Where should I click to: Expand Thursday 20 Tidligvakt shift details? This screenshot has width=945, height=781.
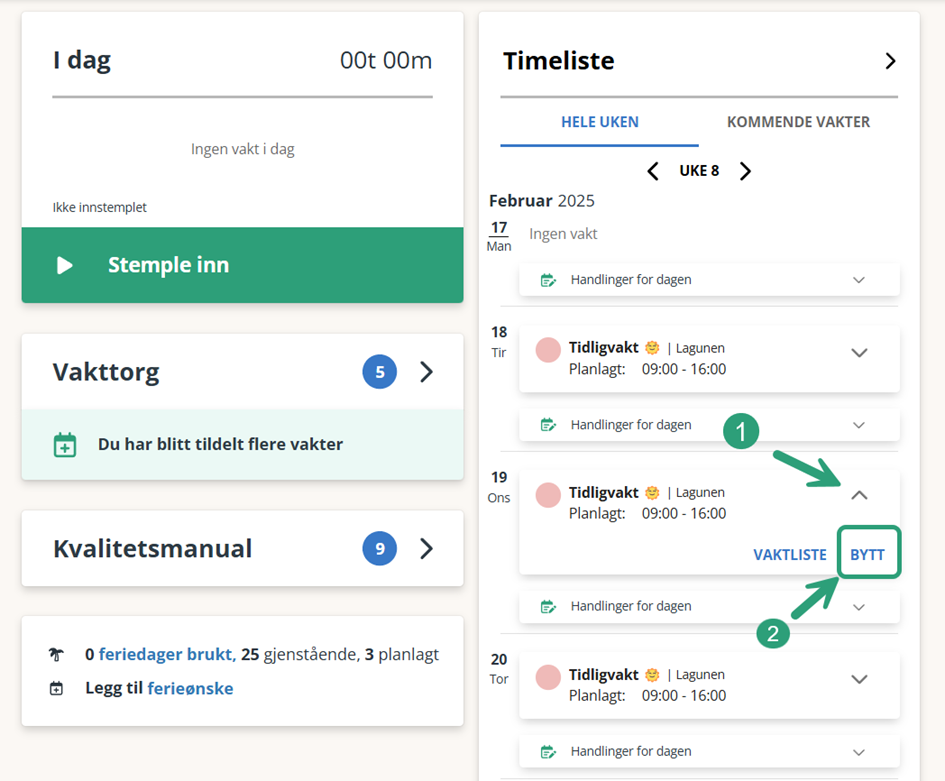[859, 679]
